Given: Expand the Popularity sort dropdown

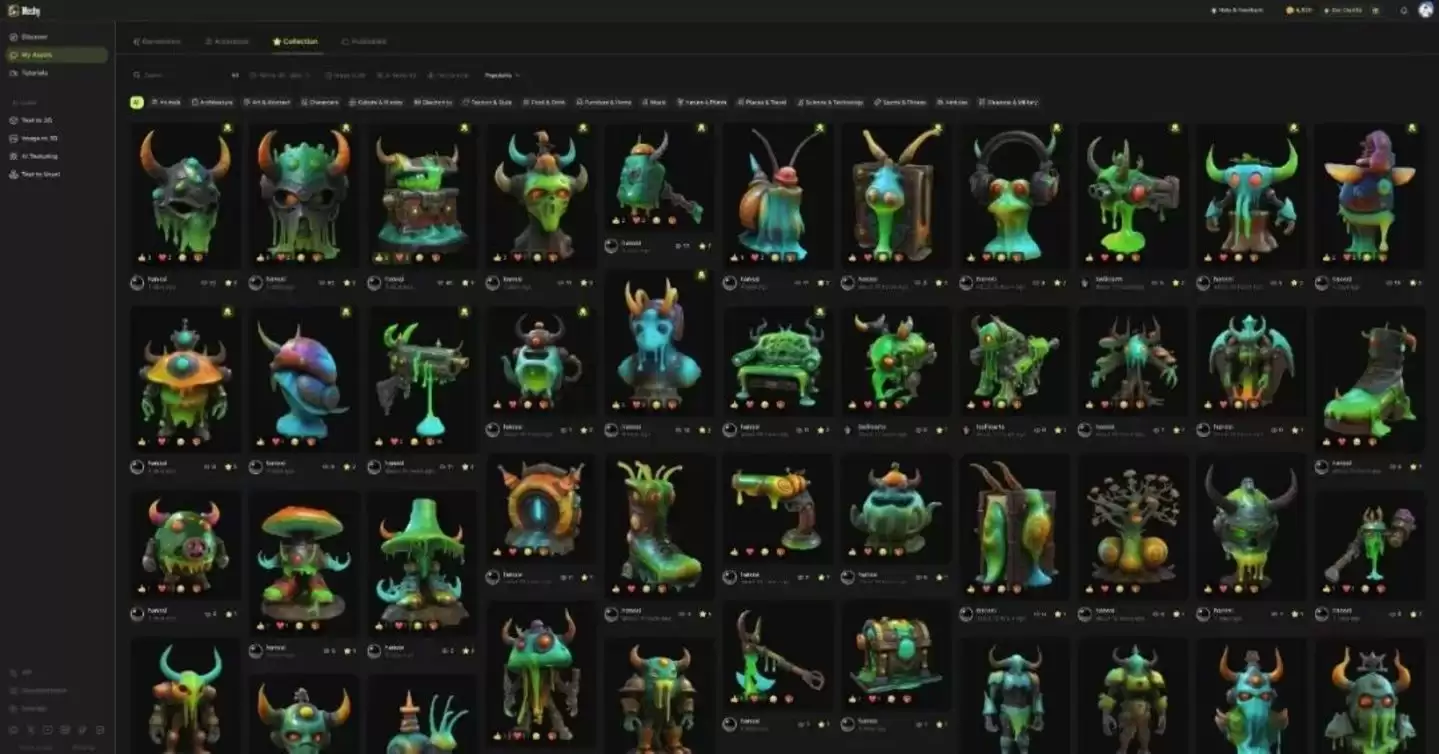Looking at the screenshot, I should tap(502, 75).
